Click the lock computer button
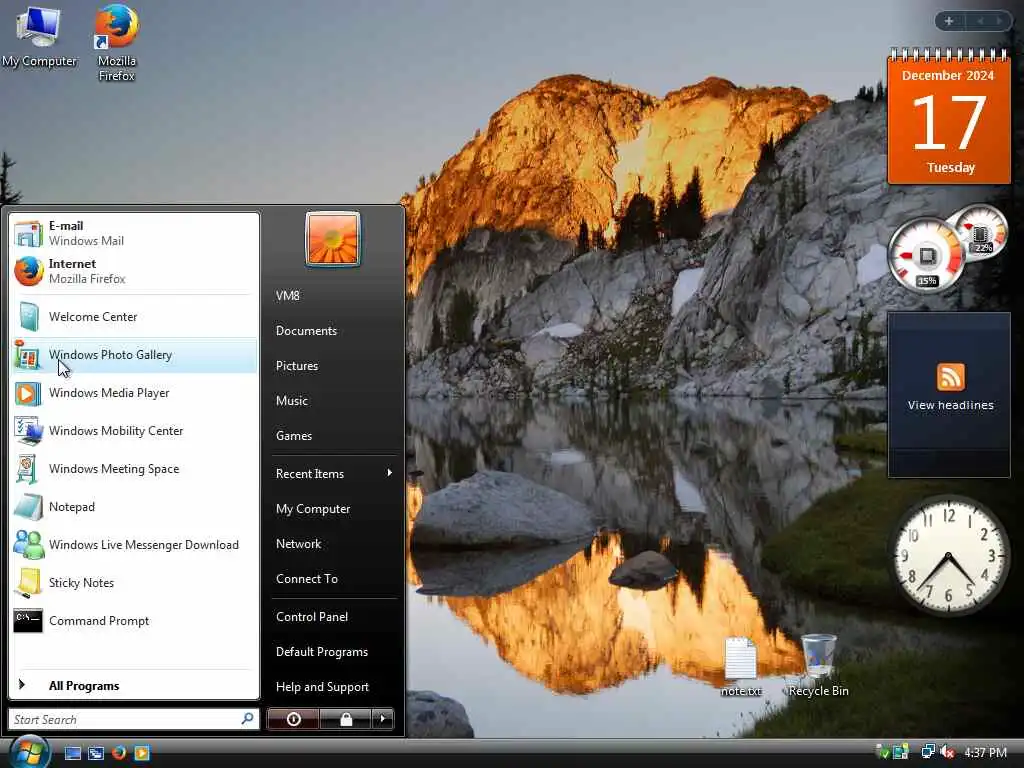Viewport: 1024px width, 768px height. 345,719
